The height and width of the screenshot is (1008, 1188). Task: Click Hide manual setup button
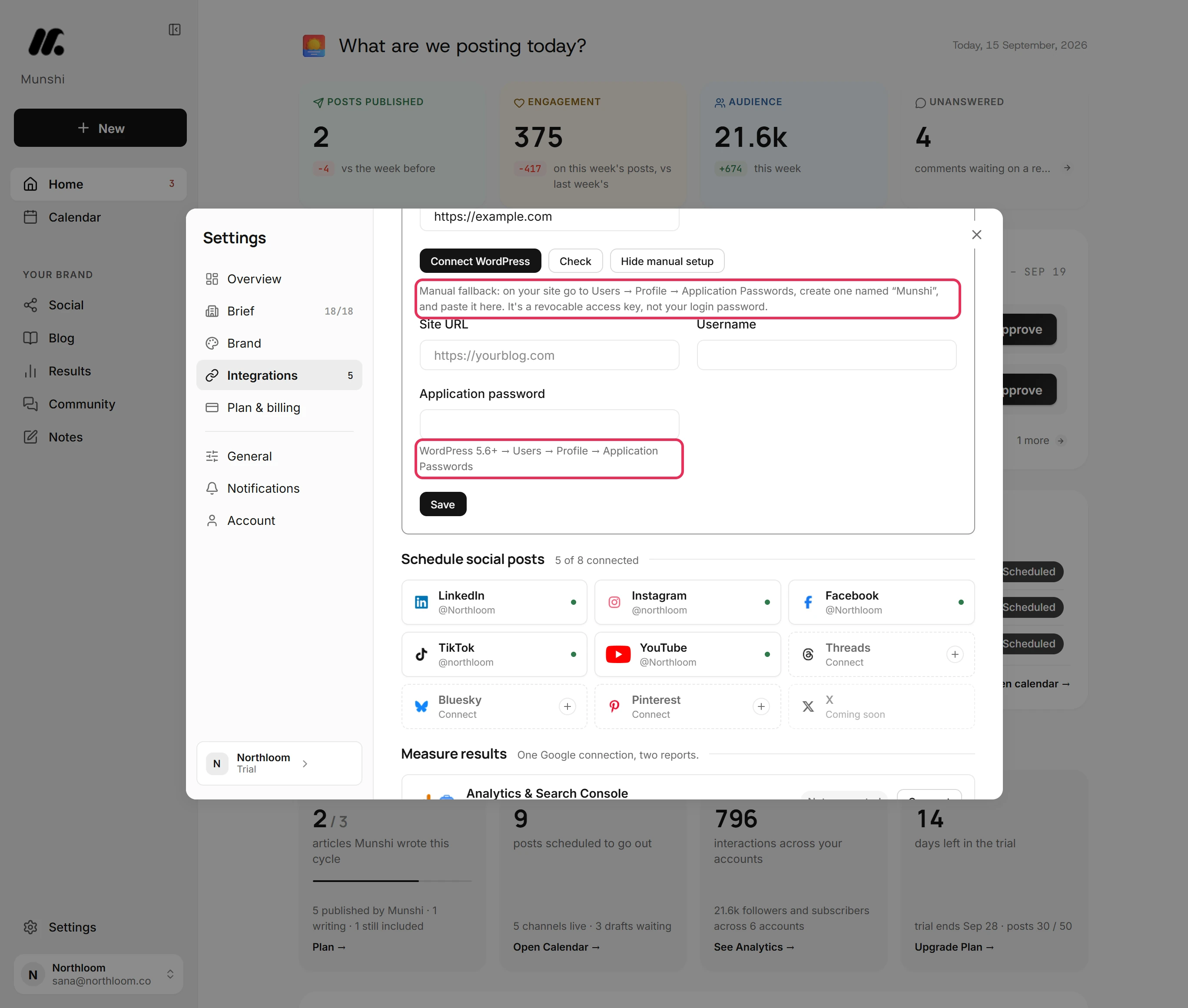coord(667,261)
